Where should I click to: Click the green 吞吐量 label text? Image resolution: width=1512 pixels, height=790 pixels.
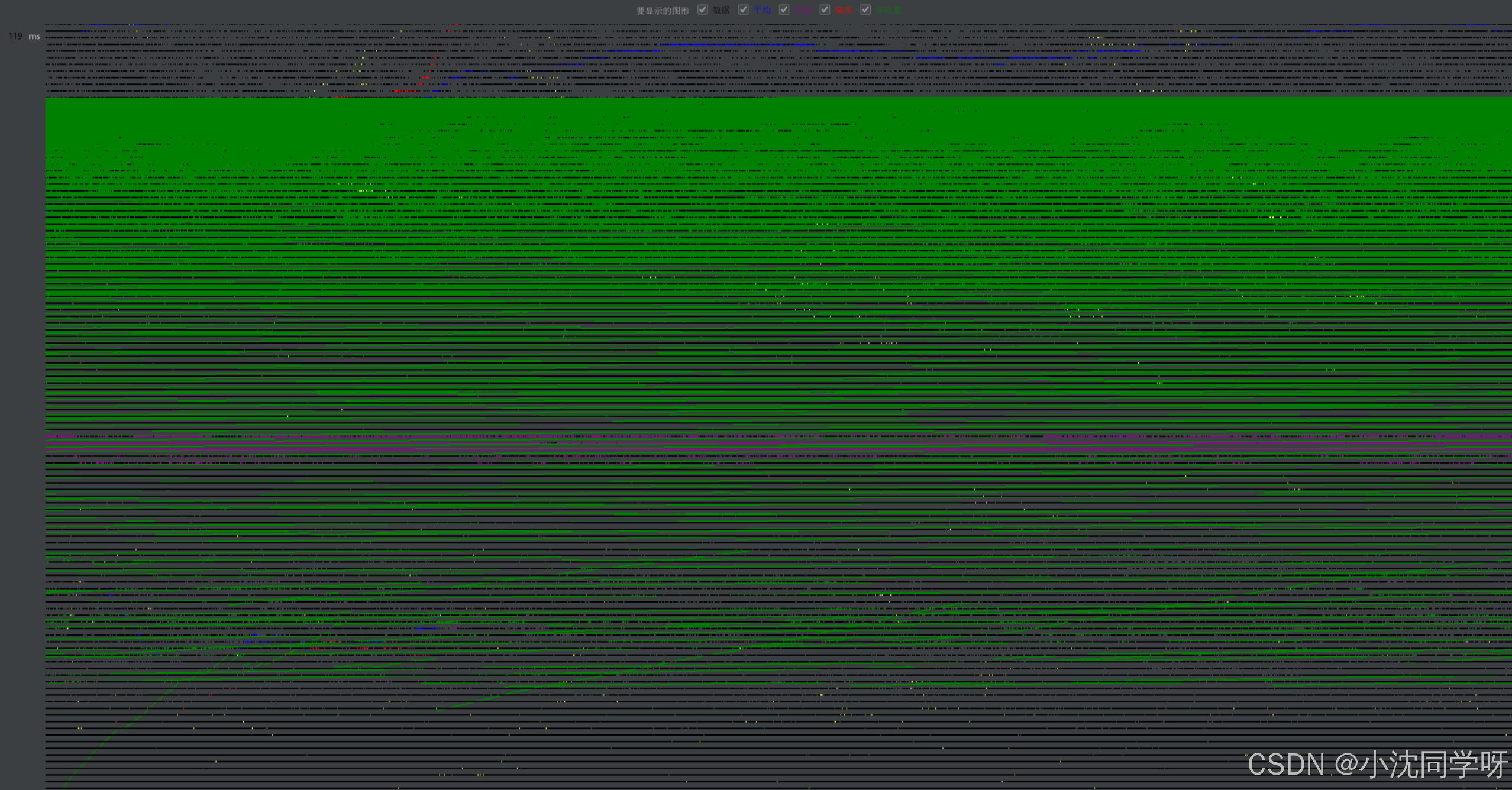click(x=889, y=10)
